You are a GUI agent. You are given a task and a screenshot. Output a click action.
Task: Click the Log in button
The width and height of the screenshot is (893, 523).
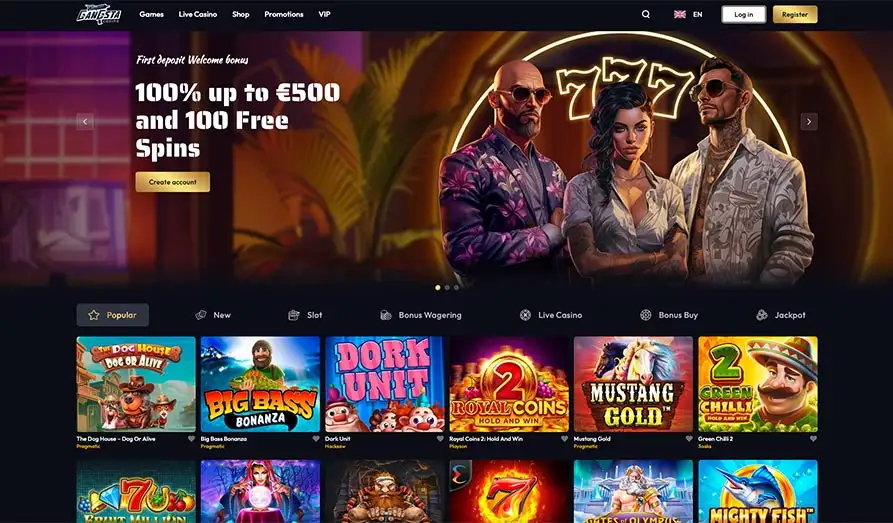click(743, 14)
